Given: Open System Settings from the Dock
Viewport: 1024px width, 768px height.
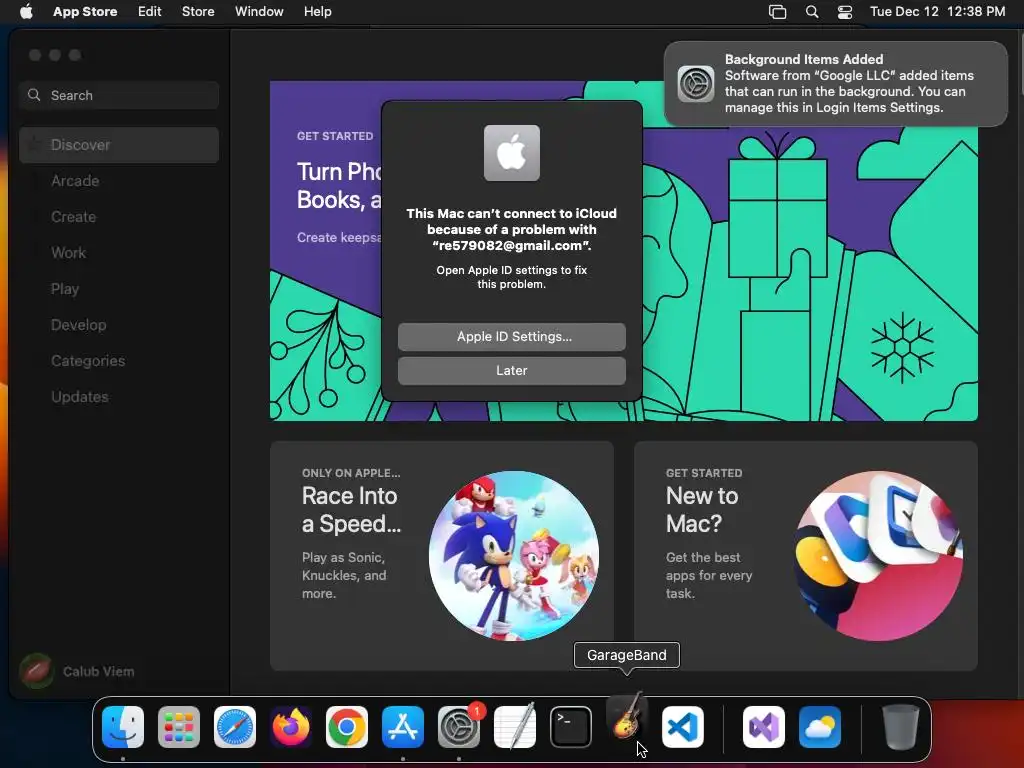Looking at the screenshot, I should (x=458, y=727).
